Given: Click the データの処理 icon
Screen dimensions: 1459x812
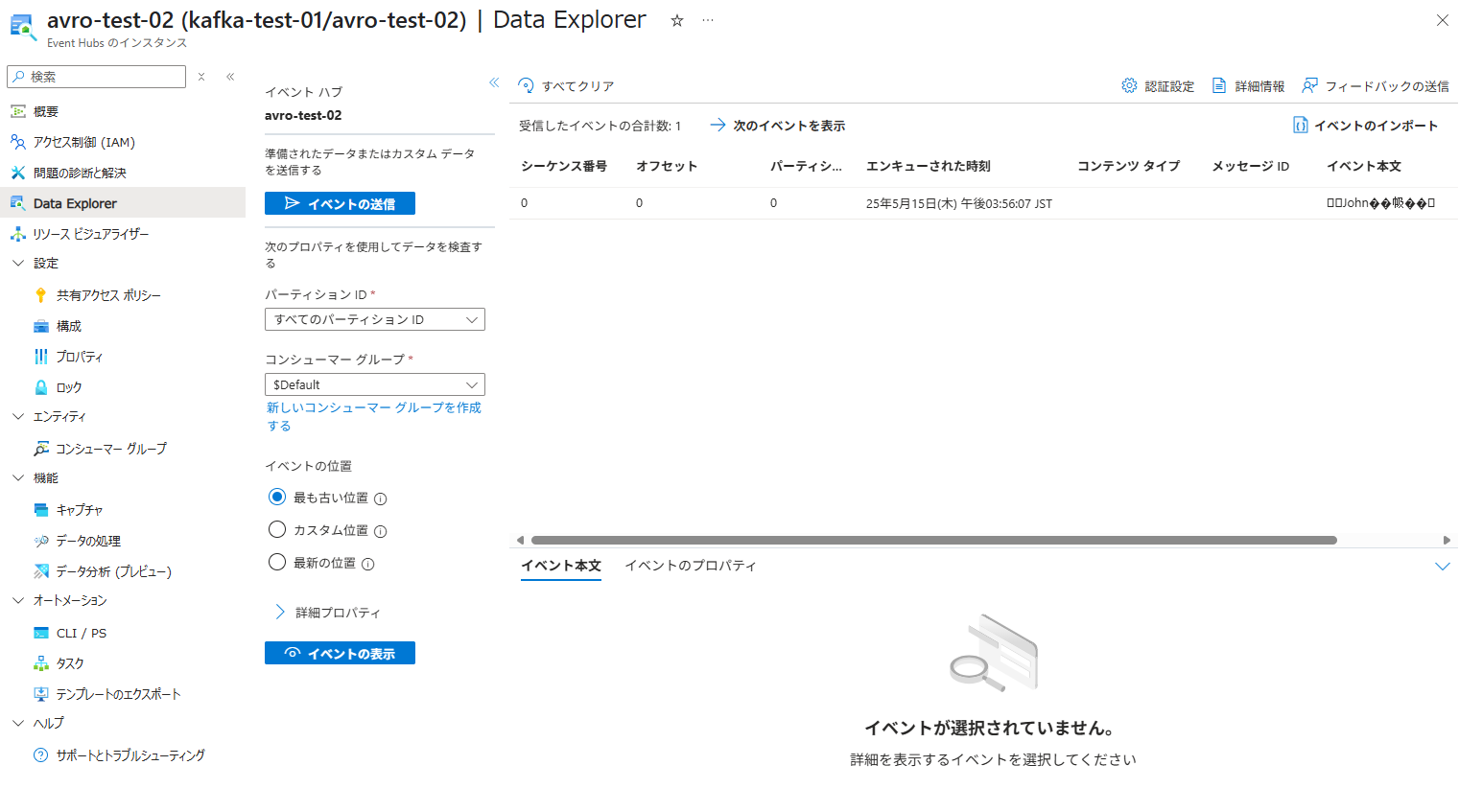Looking at the screenshot, I should [40, 541].
